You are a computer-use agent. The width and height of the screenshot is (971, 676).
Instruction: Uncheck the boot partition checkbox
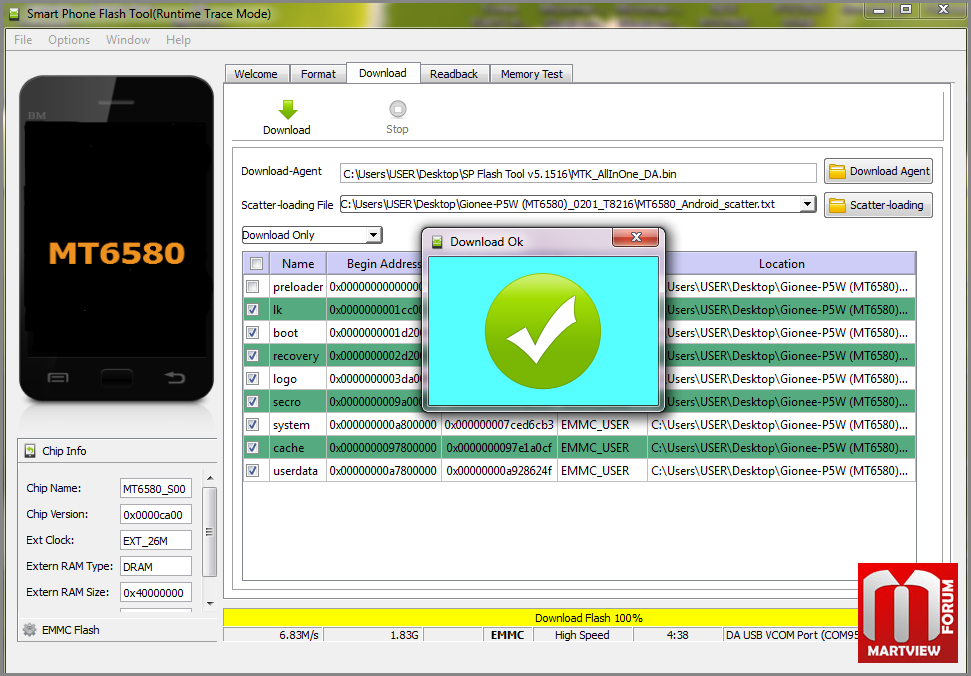[253, 332]
